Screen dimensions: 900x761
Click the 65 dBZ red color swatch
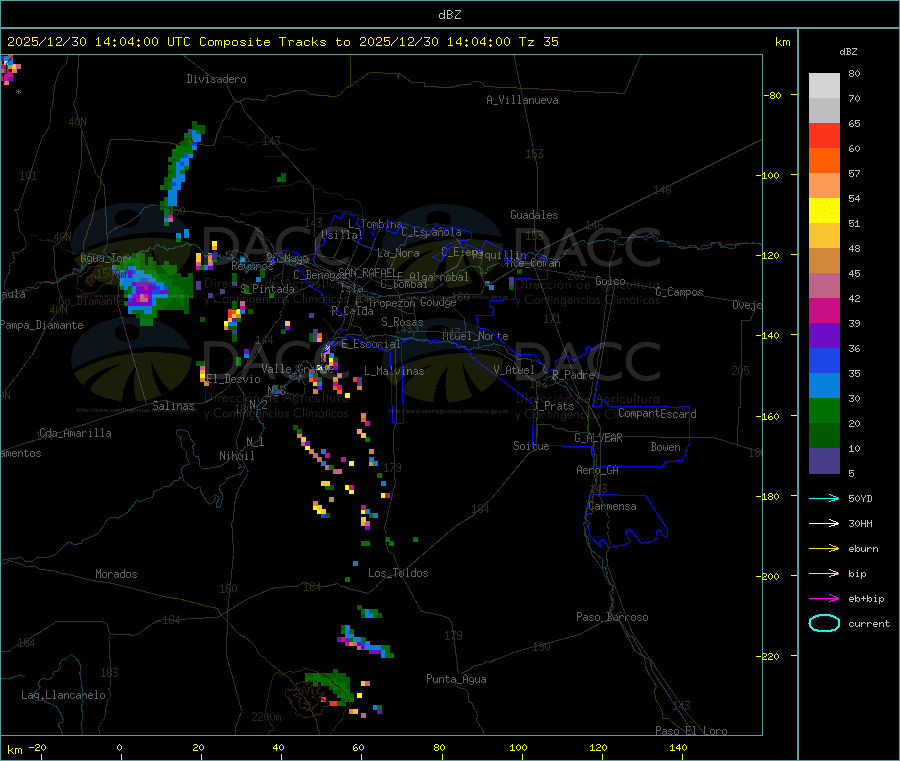824,135
